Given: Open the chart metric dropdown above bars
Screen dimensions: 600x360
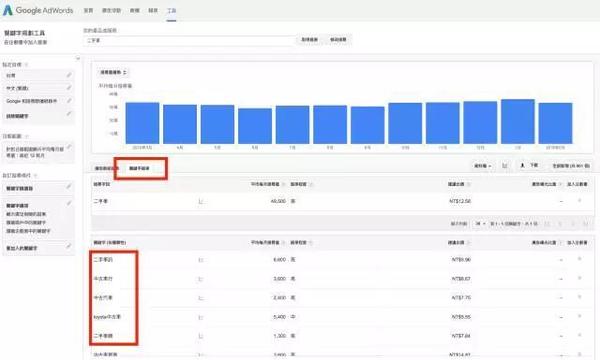Looking at the screenshot, I should 113,72.
